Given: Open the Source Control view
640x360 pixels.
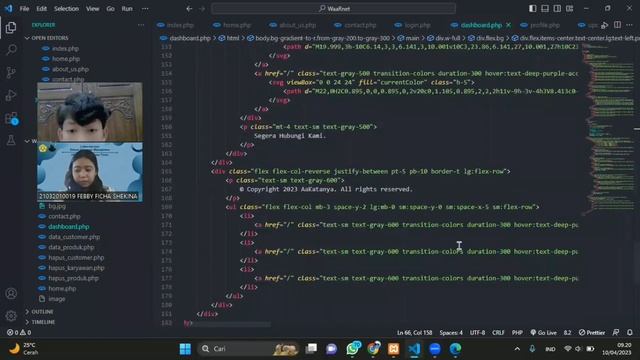Looking at the screenshot, I should click(x=11, y=73).
